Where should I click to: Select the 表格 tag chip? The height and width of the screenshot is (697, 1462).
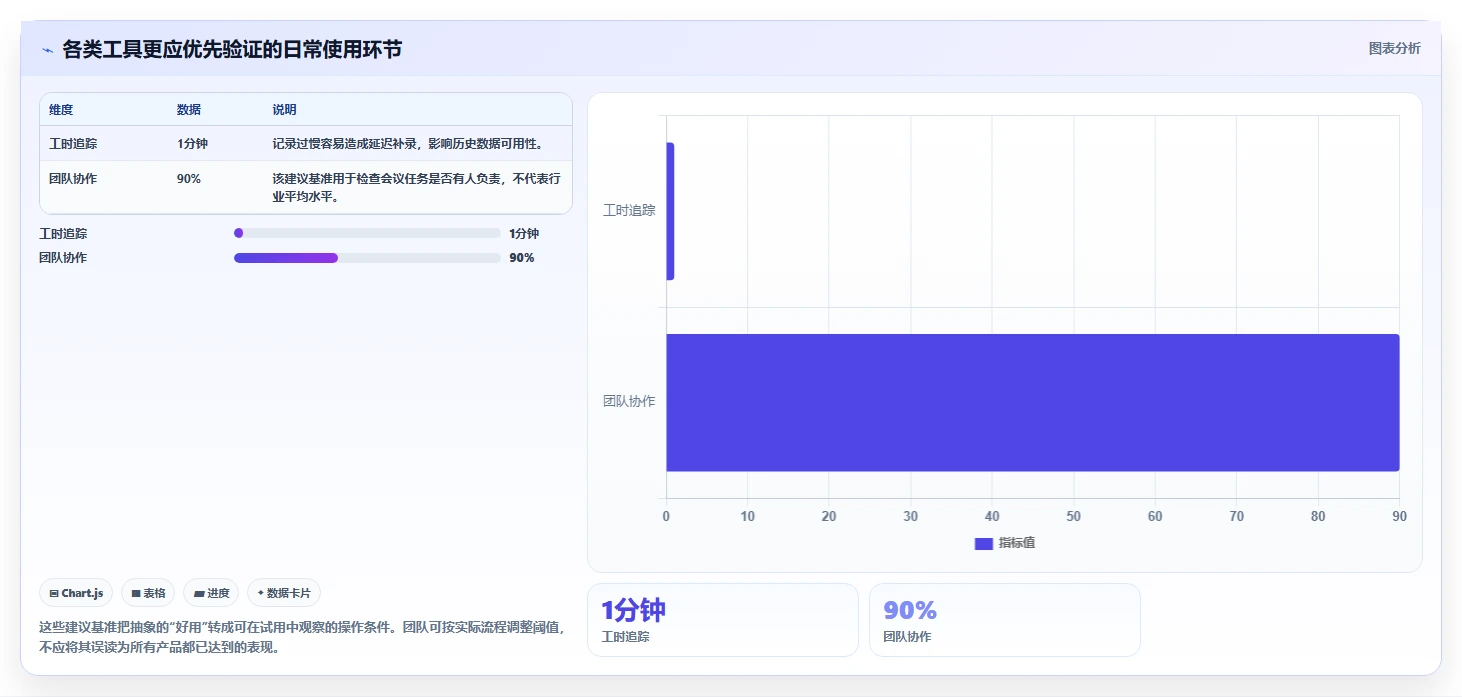(148, 593)
